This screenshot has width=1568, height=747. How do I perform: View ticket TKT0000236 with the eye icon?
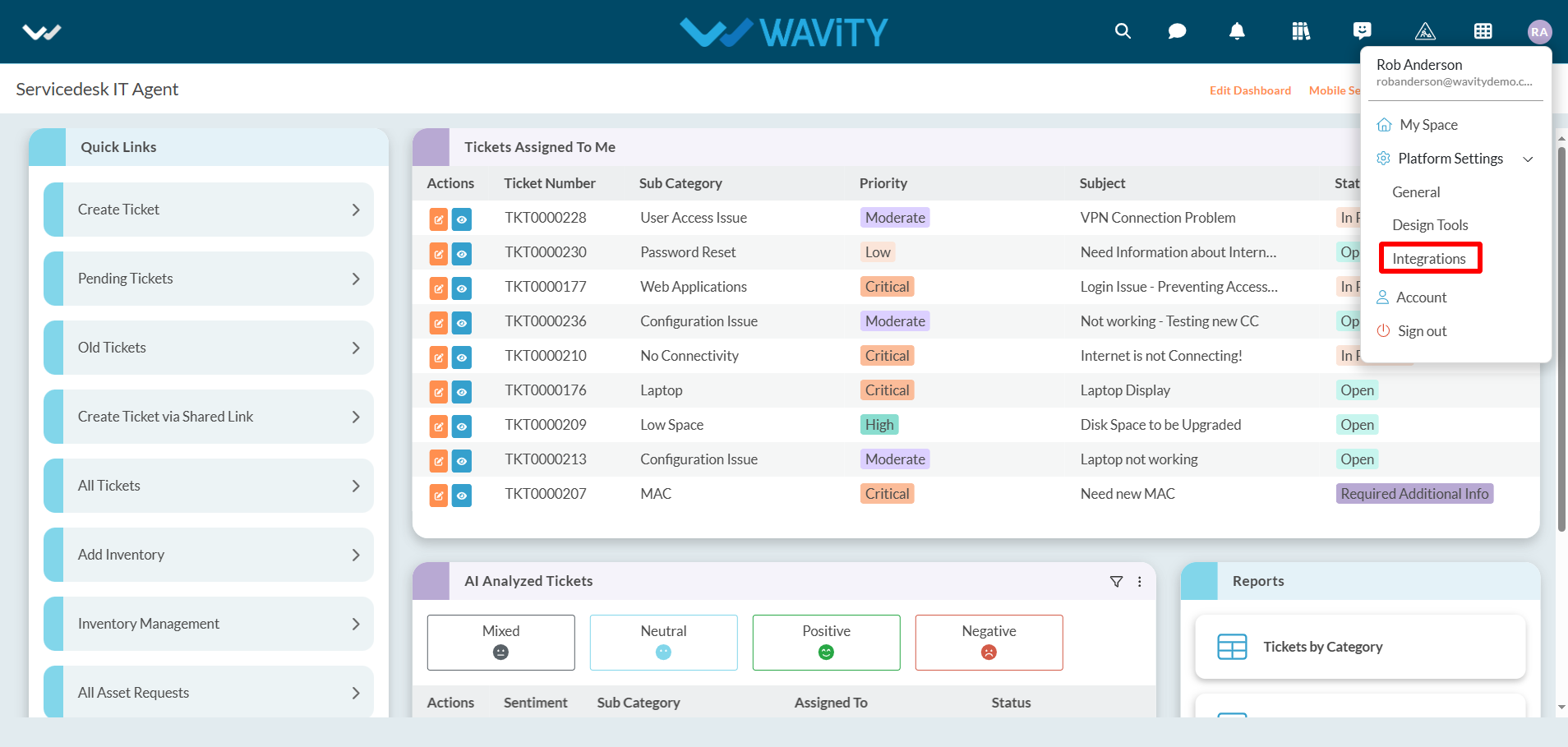click(x=462, y=323)
